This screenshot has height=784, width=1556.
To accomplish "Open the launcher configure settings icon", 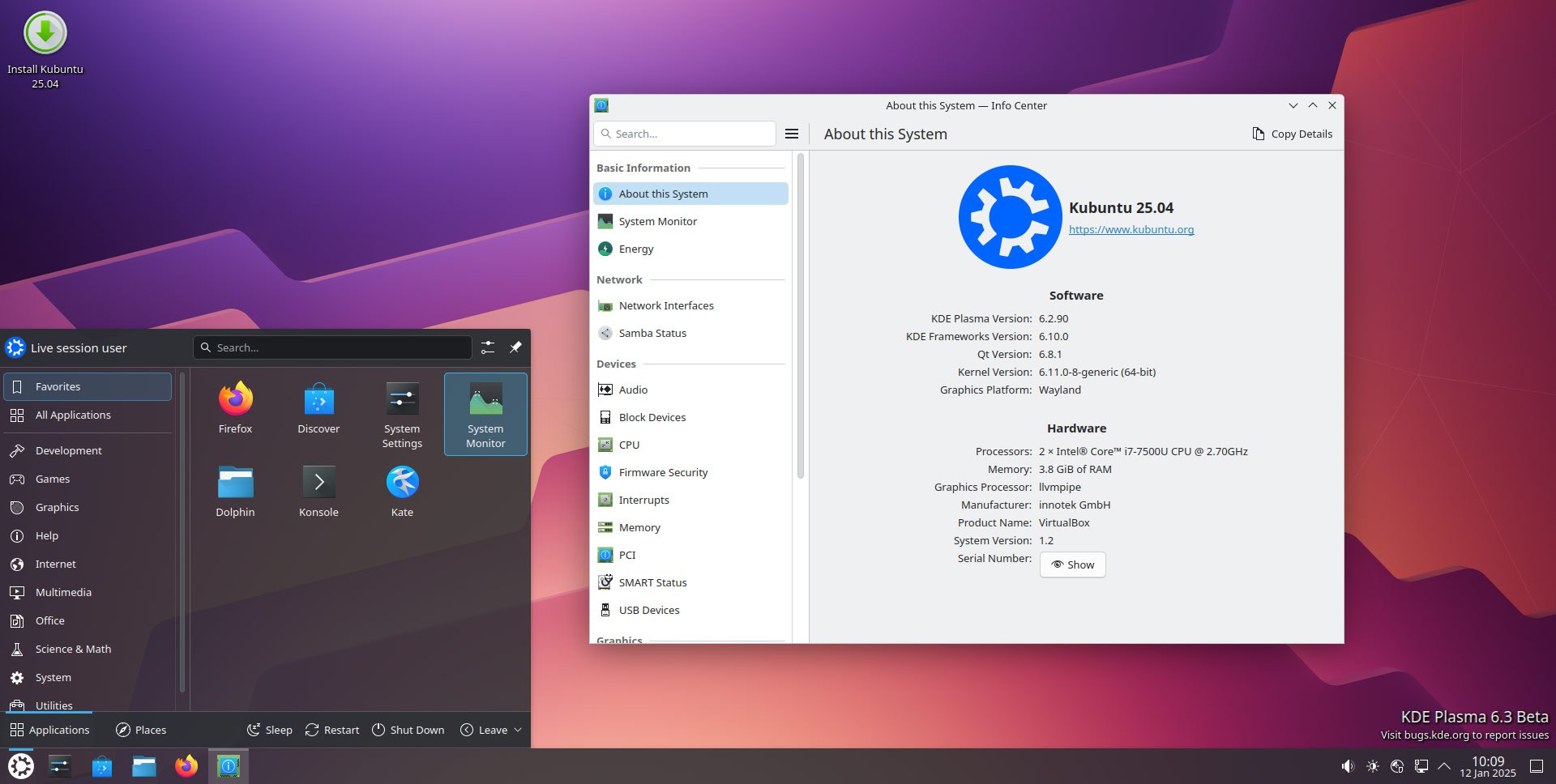I will point(487,347).
